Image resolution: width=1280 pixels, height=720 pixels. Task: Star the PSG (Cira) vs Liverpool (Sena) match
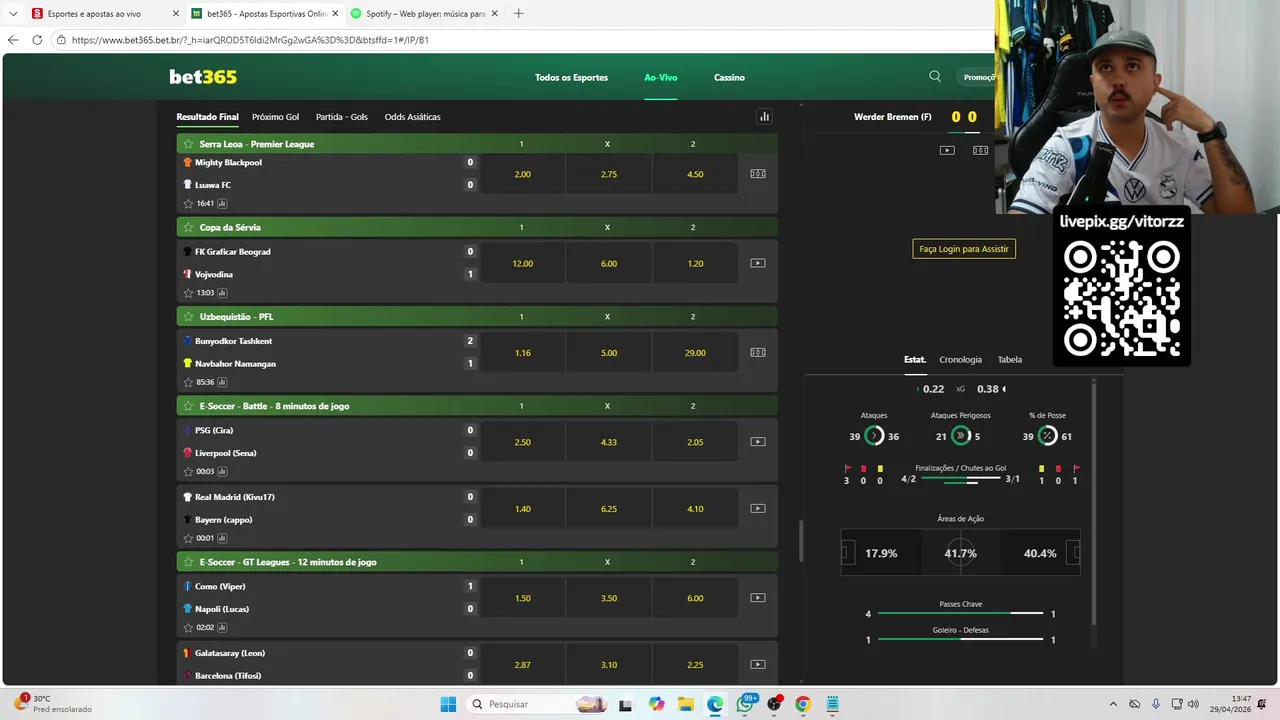(x=188, y=472)
